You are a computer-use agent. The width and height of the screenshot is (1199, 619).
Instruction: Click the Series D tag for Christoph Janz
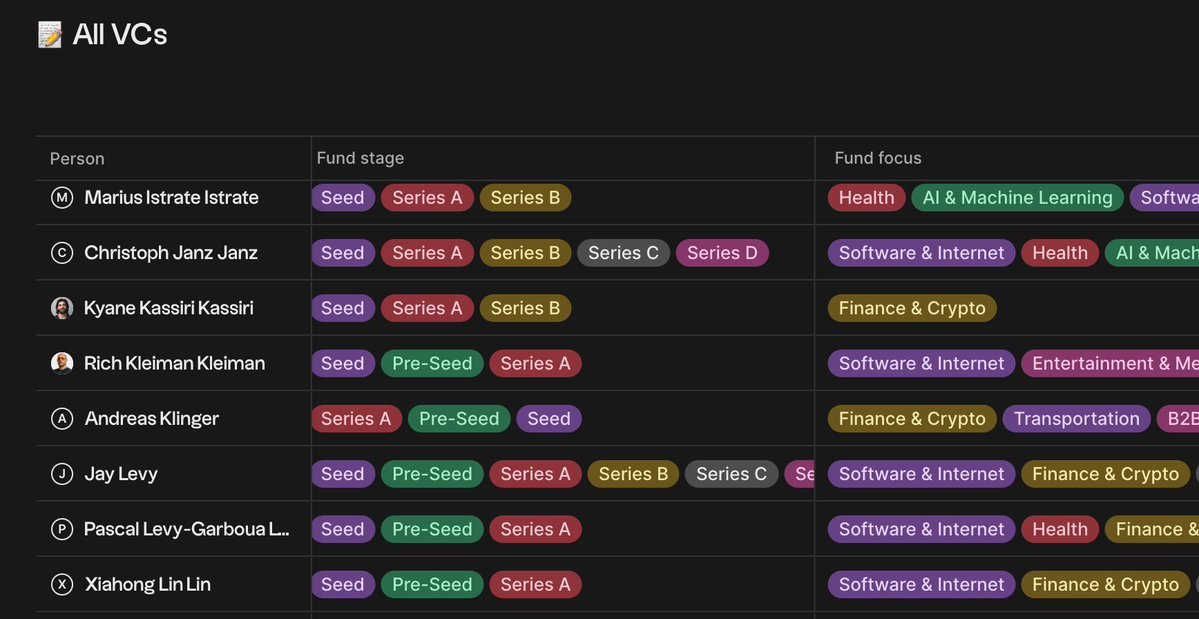click(722, 253)
